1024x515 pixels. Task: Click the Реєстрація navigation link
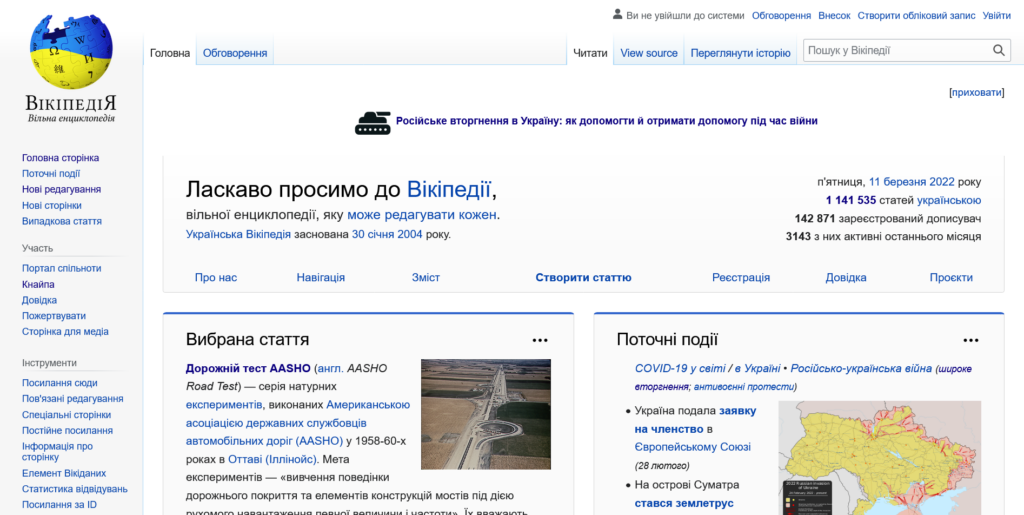pos(740,277)
